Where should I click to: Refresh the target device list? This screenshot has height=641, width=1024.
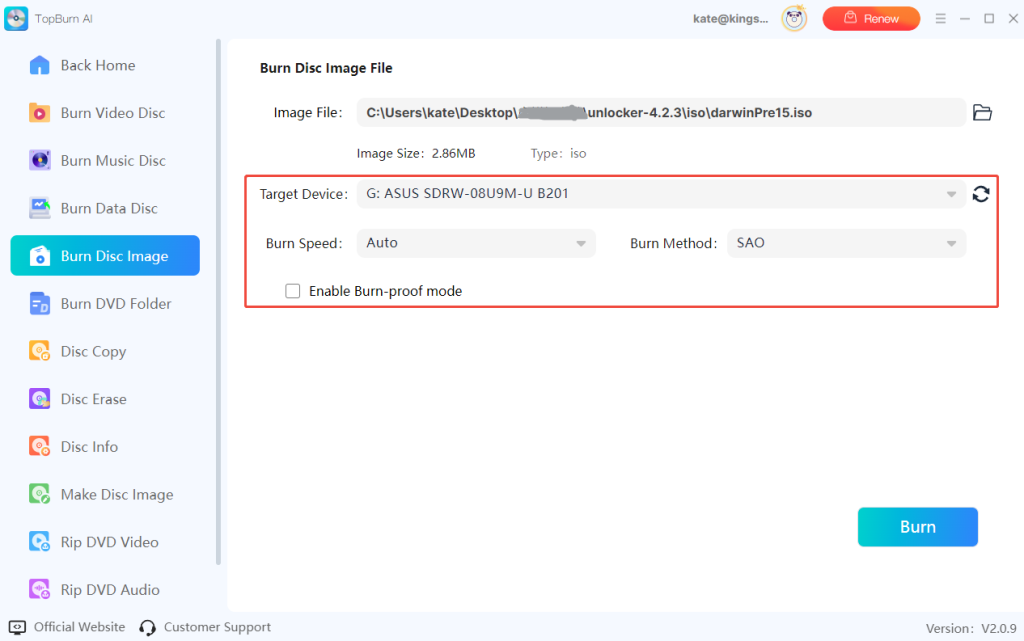click(981, 194)
